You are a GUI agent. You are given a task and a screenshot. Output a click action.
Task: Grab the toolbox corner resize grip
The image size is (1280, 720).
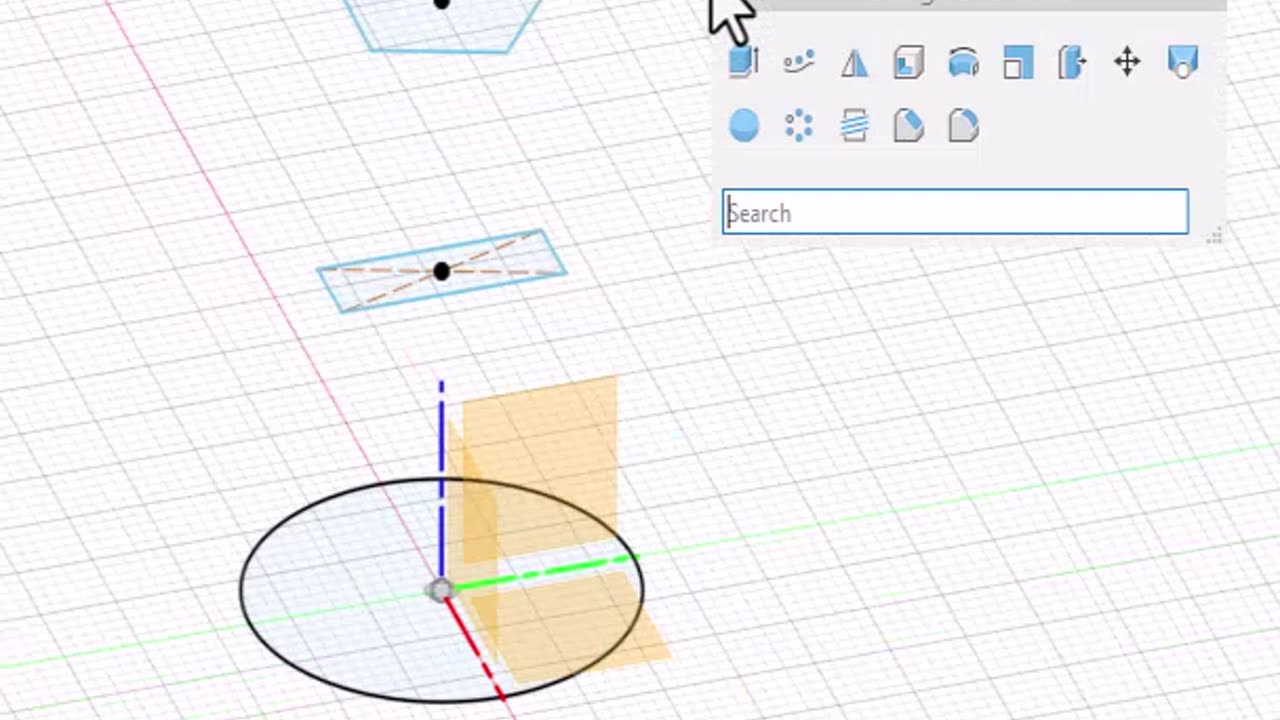pyautogui.click(x=1215, y=235)
